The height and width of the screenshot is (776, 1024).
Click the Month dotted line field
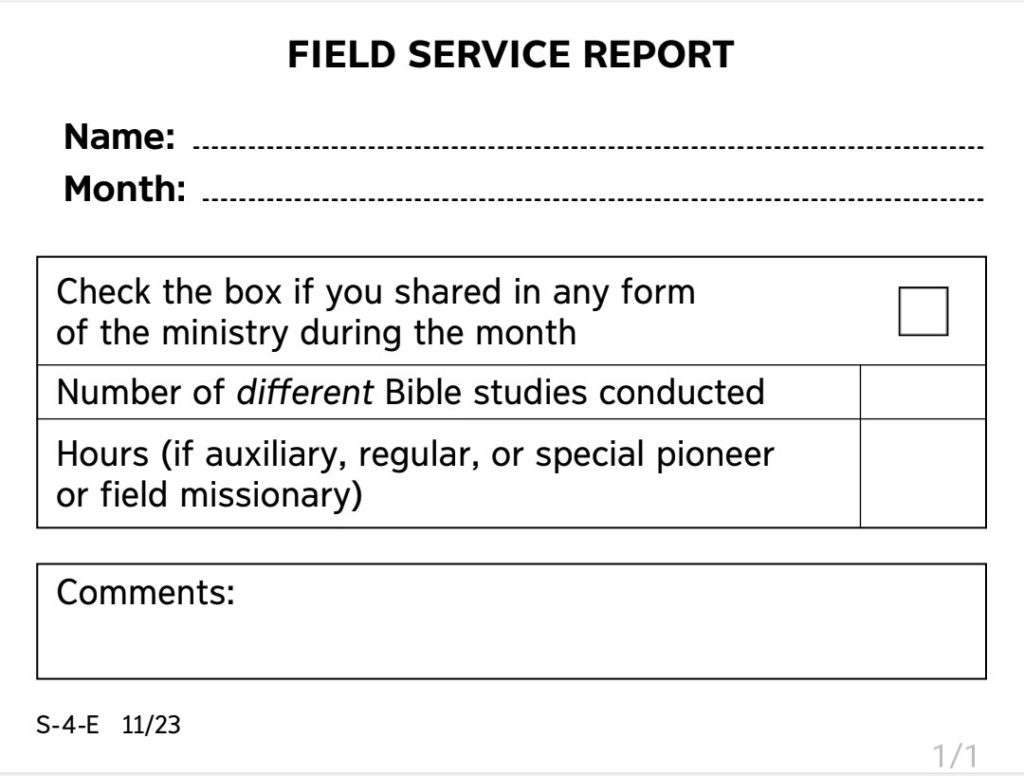coord(593,198)
